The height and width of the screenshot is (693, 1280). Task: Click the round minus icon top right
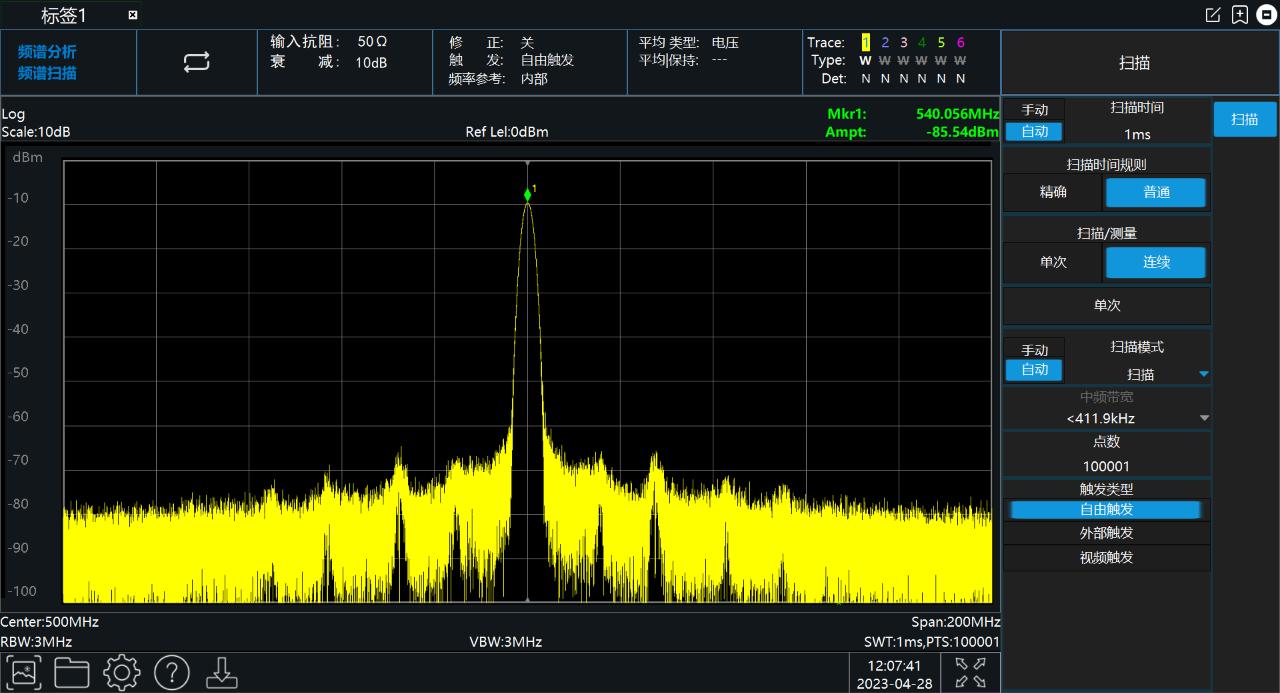point(1266,14)
